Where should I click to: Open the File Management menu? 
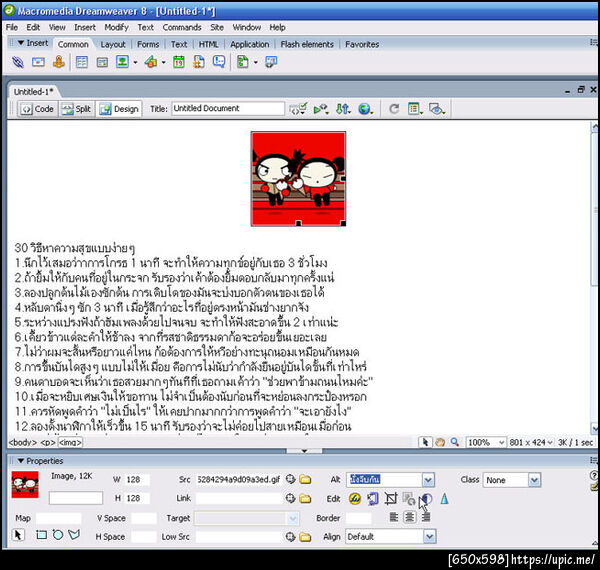tap(343, 109)
